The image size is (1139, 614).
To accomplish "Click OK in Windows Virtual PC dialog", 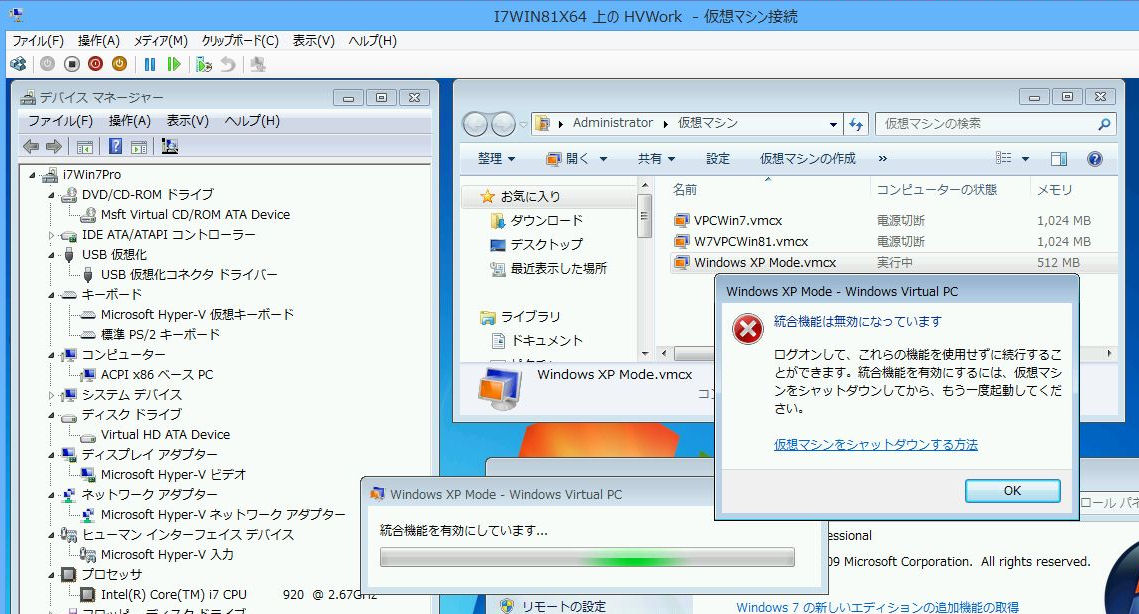I will coord(1012,490).
